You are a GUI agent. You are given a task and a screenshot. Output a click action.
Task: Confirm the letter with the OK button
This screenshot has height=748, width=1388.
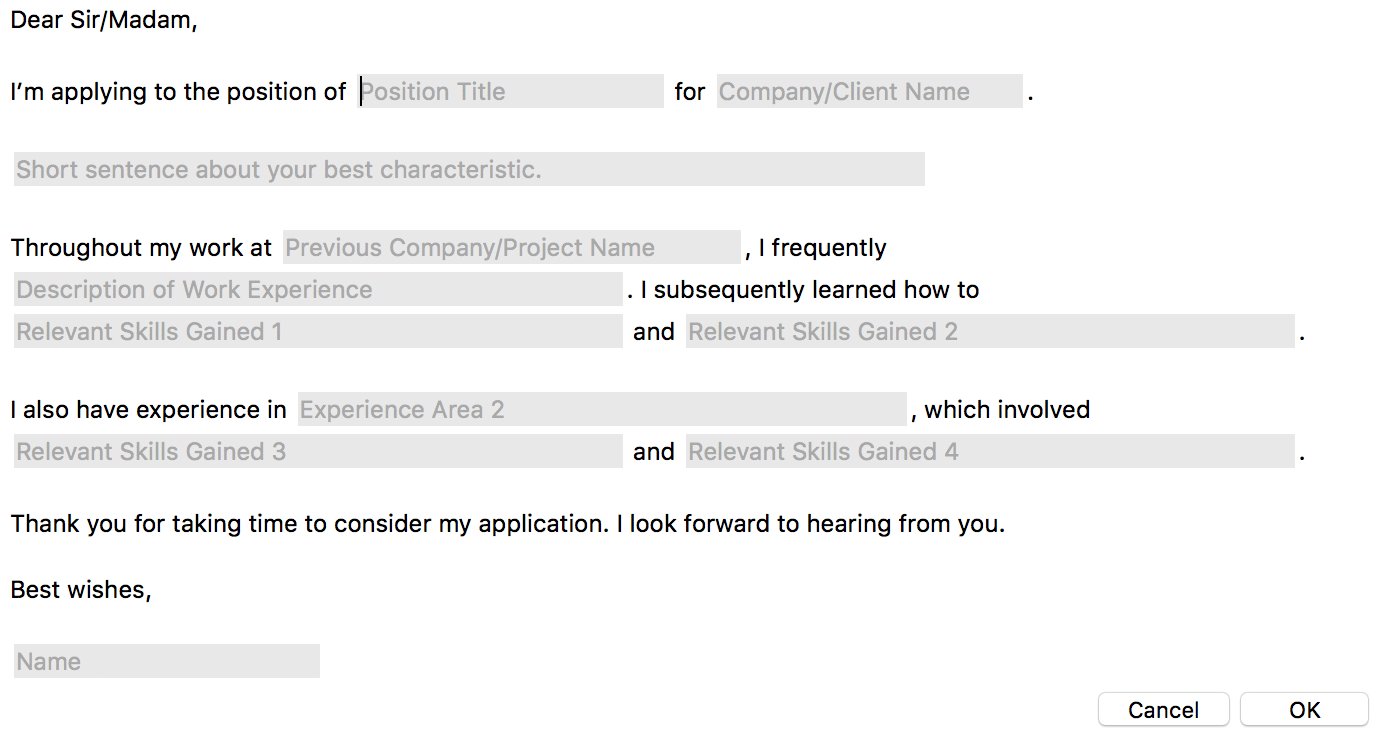click(x=1304, y=709)
